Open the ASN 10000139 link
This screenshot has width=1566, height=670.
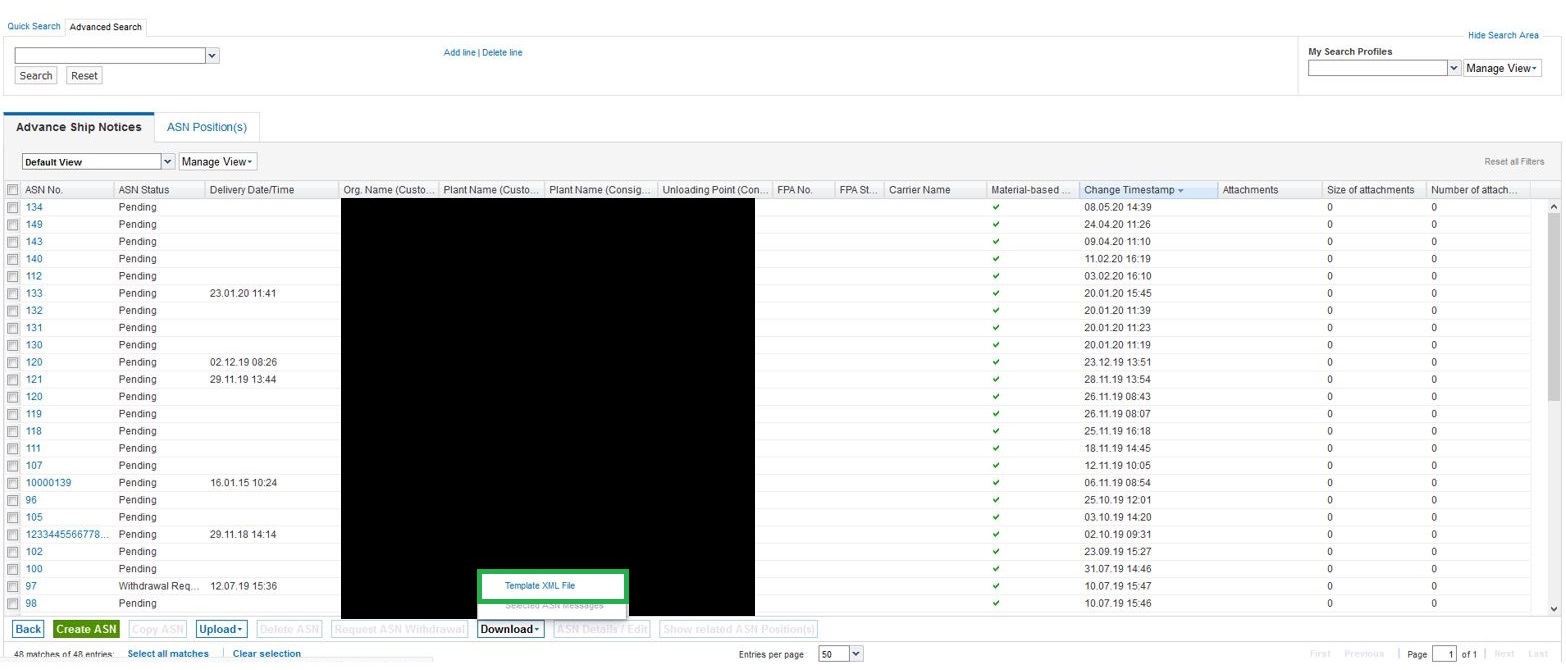point(48,483)
